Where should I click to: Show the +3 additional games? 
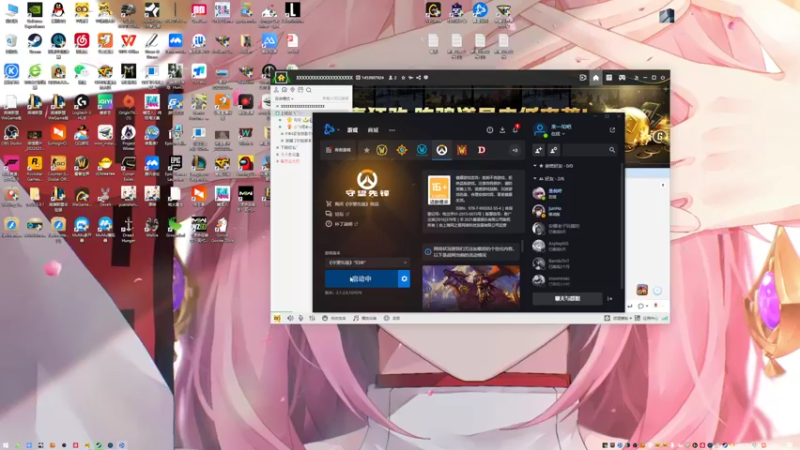tap(515, 150)
